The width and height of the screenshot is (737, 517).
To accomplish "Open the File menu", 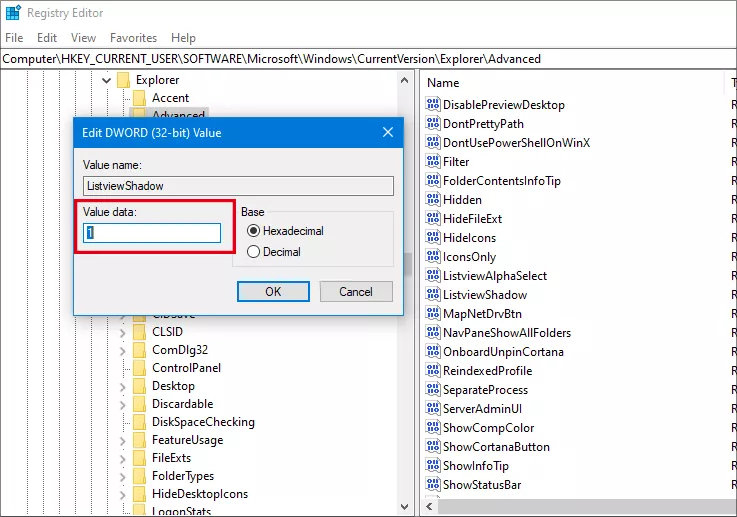I will tap(14, 38).
